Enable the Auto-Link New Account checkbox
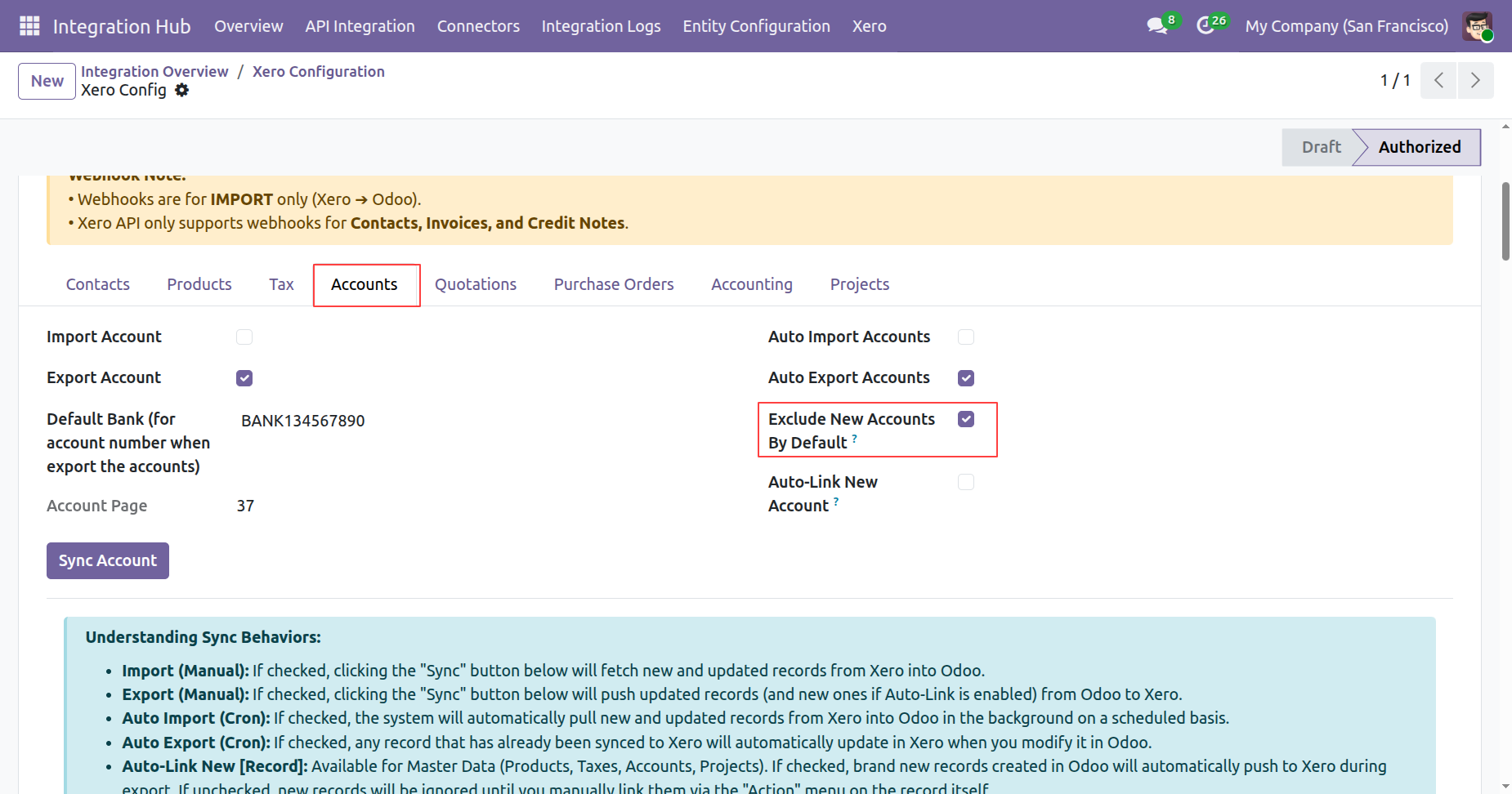1512x794 pixels. (x=966, y=482)
